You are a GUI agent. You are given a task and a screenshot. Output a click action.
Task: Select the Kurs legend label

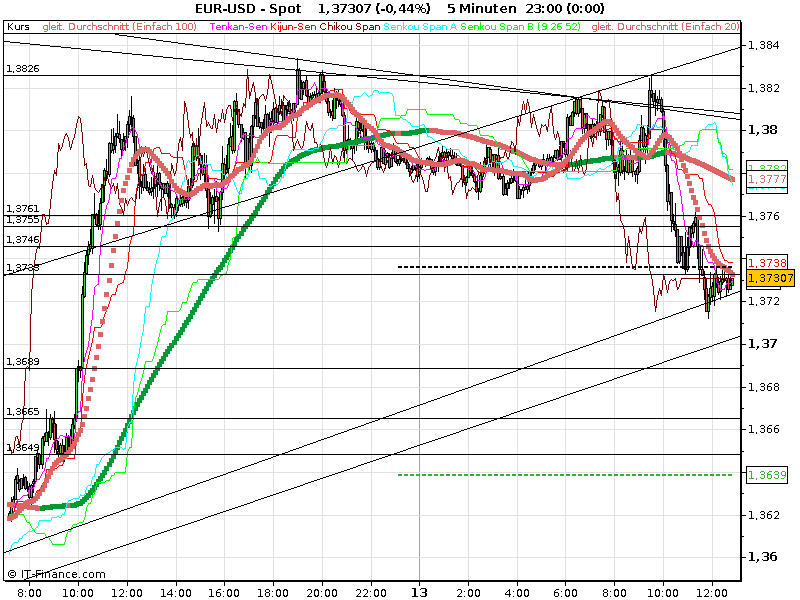[18, 27]
